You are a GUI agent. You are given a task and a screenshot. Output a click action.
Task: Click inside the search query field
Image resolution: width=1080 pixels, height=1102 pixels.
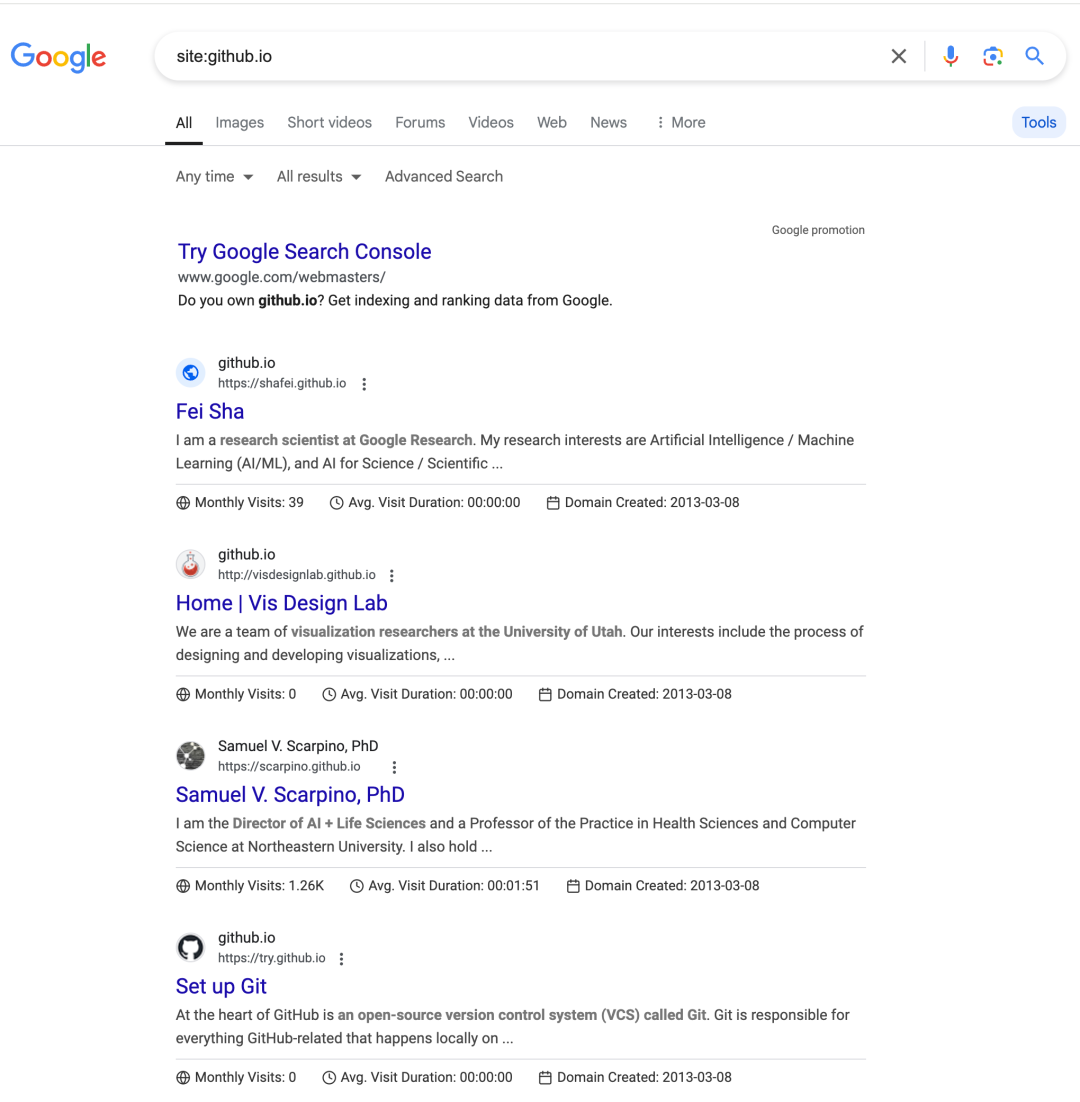tap(520, 56)
